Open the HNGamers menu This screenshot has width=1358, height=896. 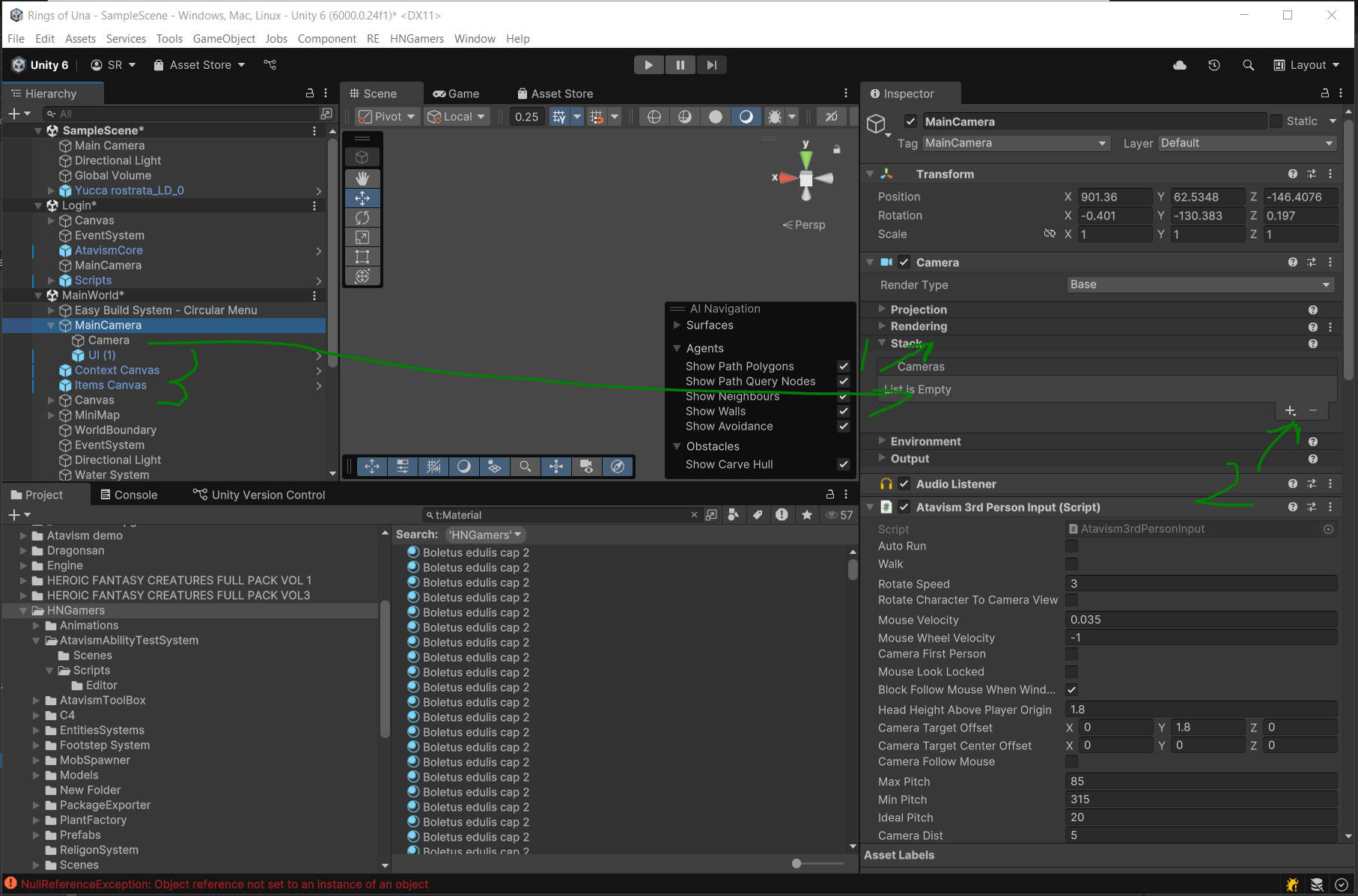point(416,39)
